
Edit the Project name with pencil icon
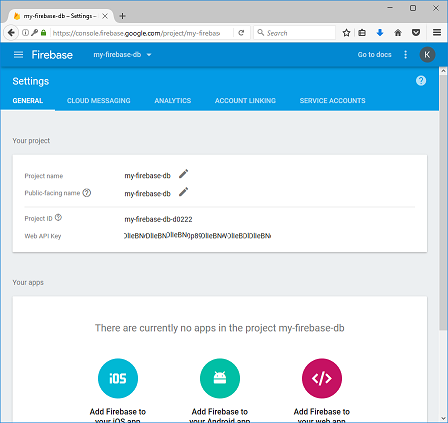click(x=183, y=174)
